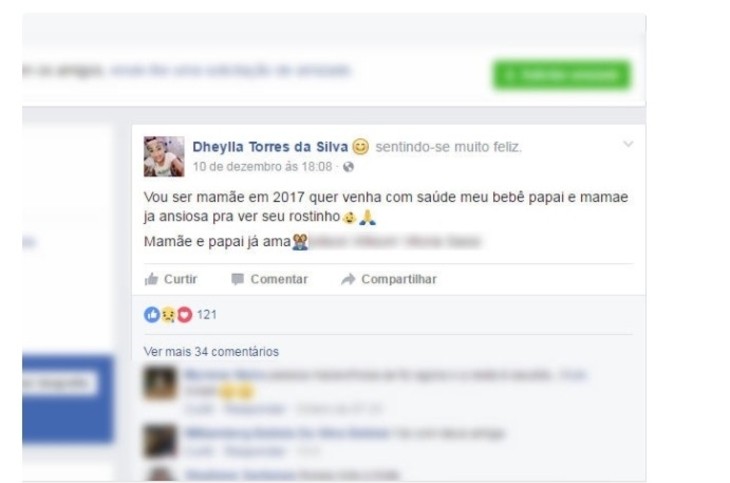The image size is (730, 483).
Task: Click Dheylla's profile picture thumbnail
Action: coord(164,156)
